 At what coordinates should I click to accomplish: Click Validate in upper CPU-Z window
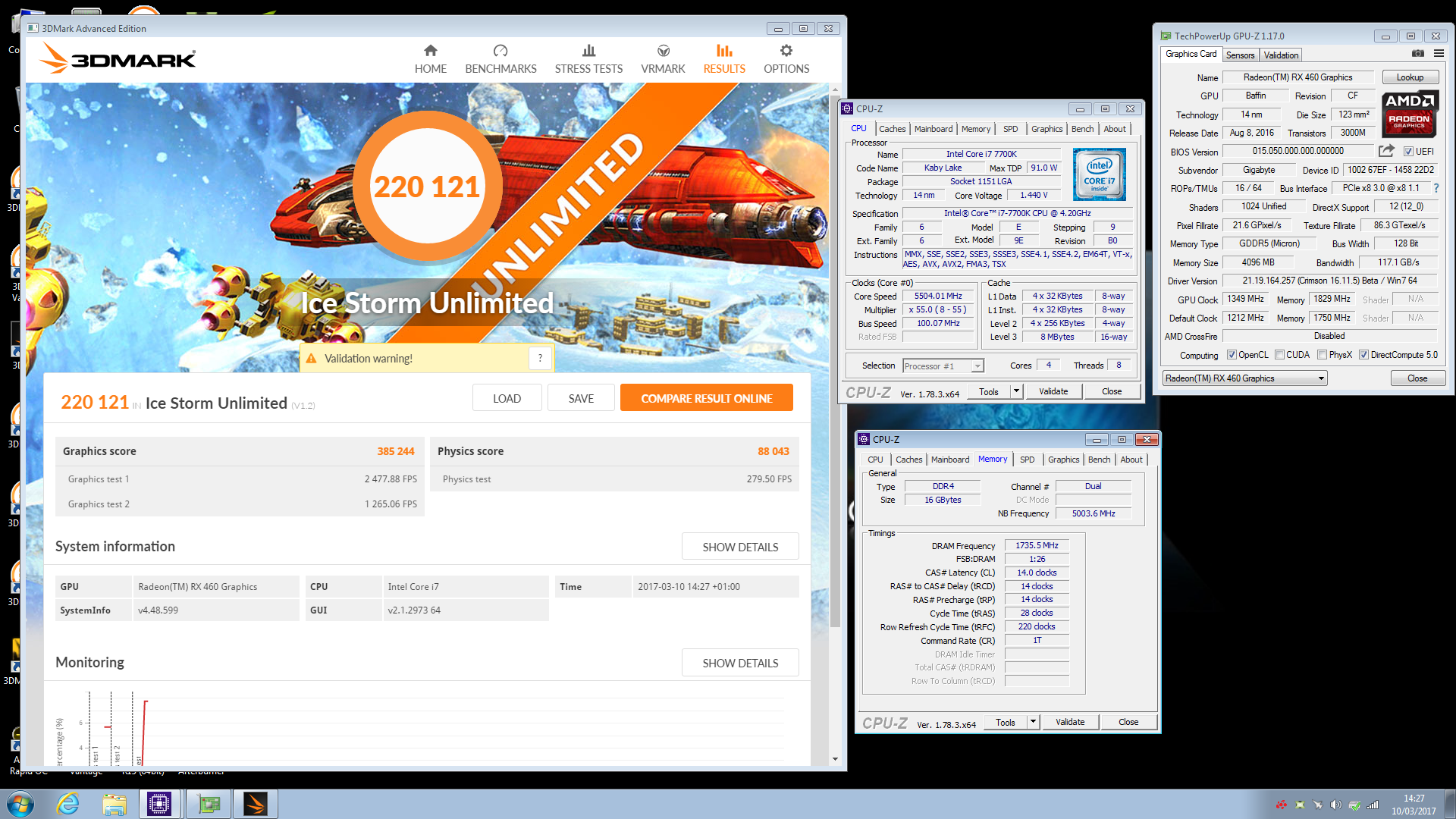tap(1053, 391)
